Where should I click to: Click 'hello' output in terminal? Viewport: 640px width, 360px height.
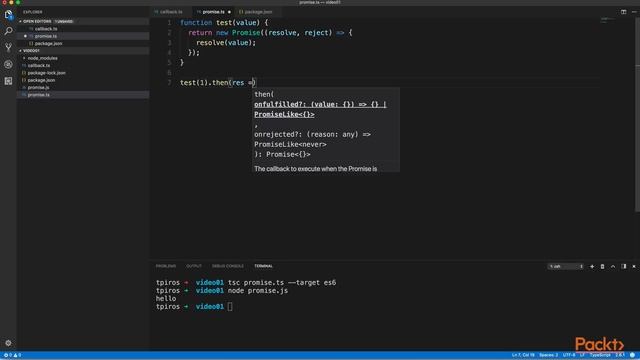tap(166, 298)
